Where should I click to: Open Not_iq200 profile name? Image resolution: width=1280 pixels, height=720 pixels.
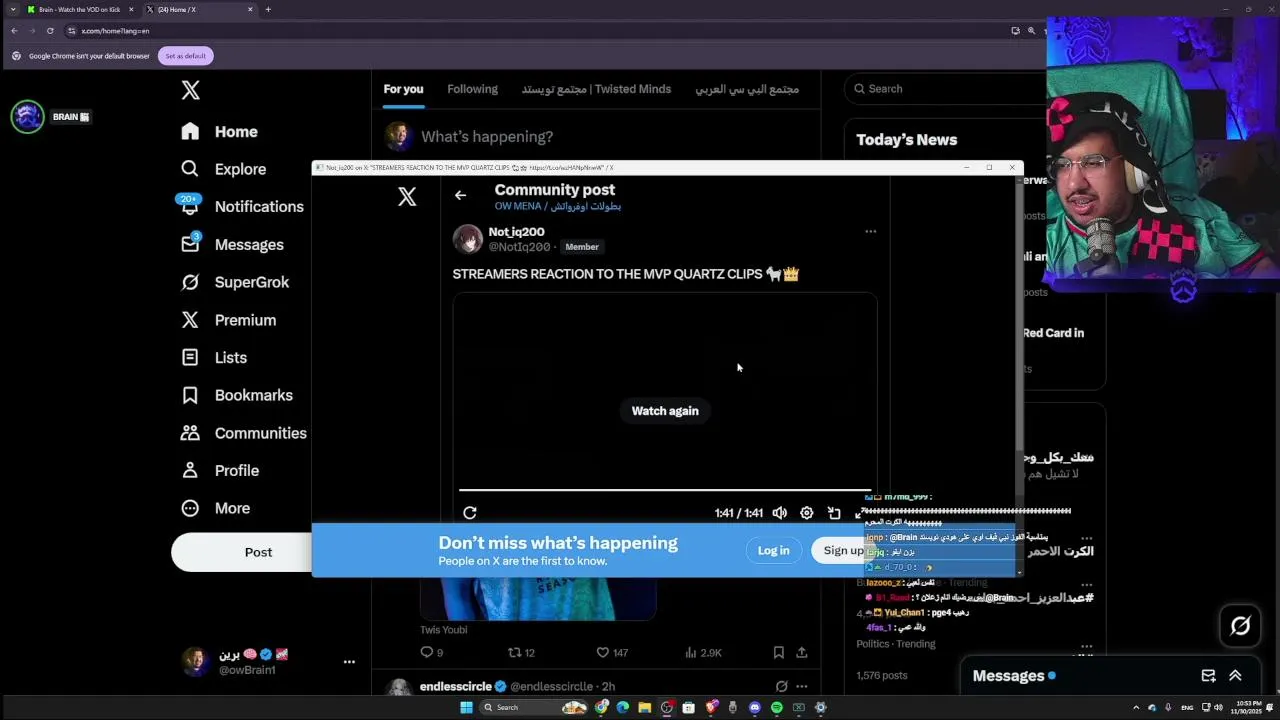tap(516, 232)
